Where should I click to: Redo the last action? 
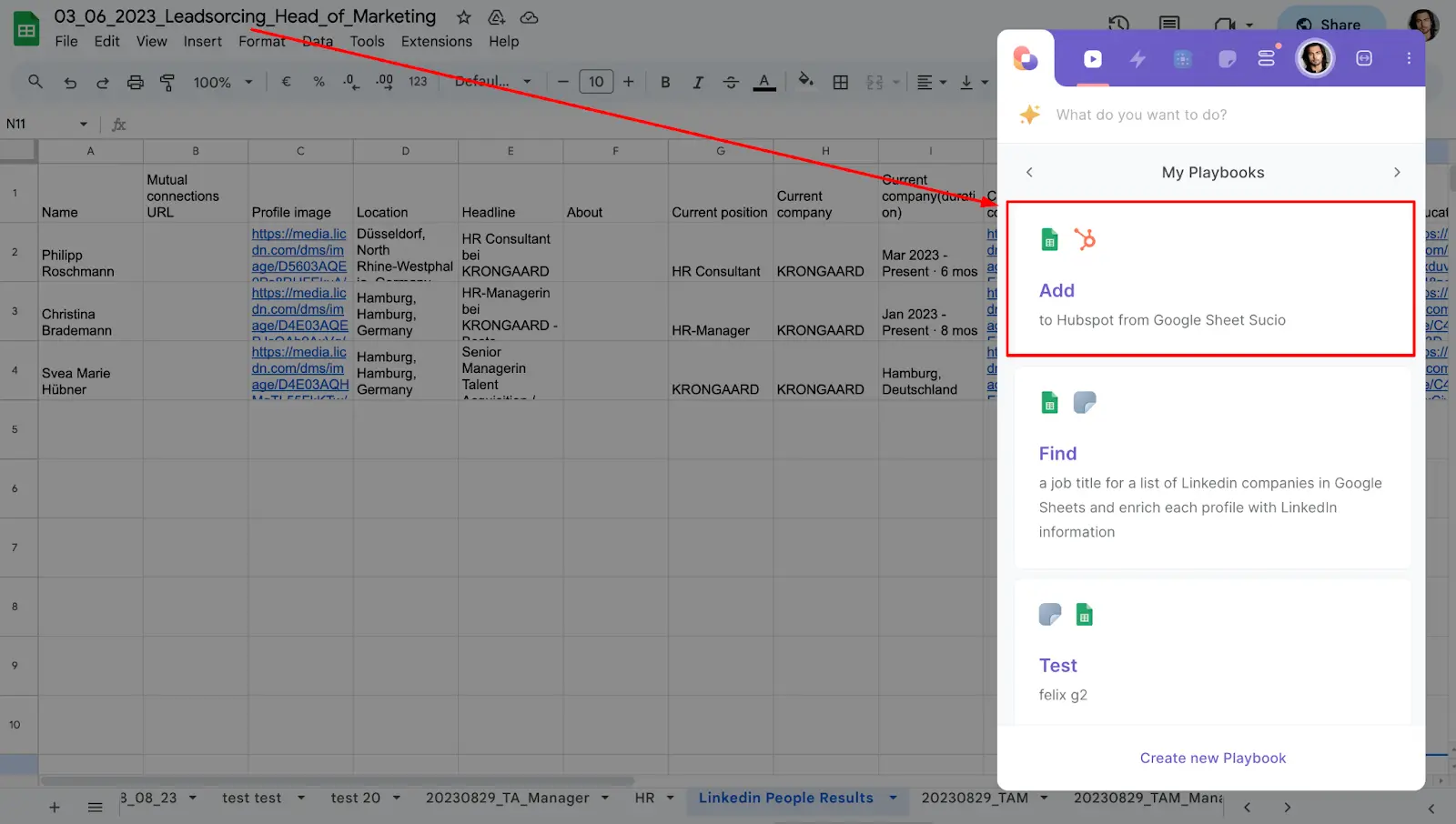click(102, 82)
